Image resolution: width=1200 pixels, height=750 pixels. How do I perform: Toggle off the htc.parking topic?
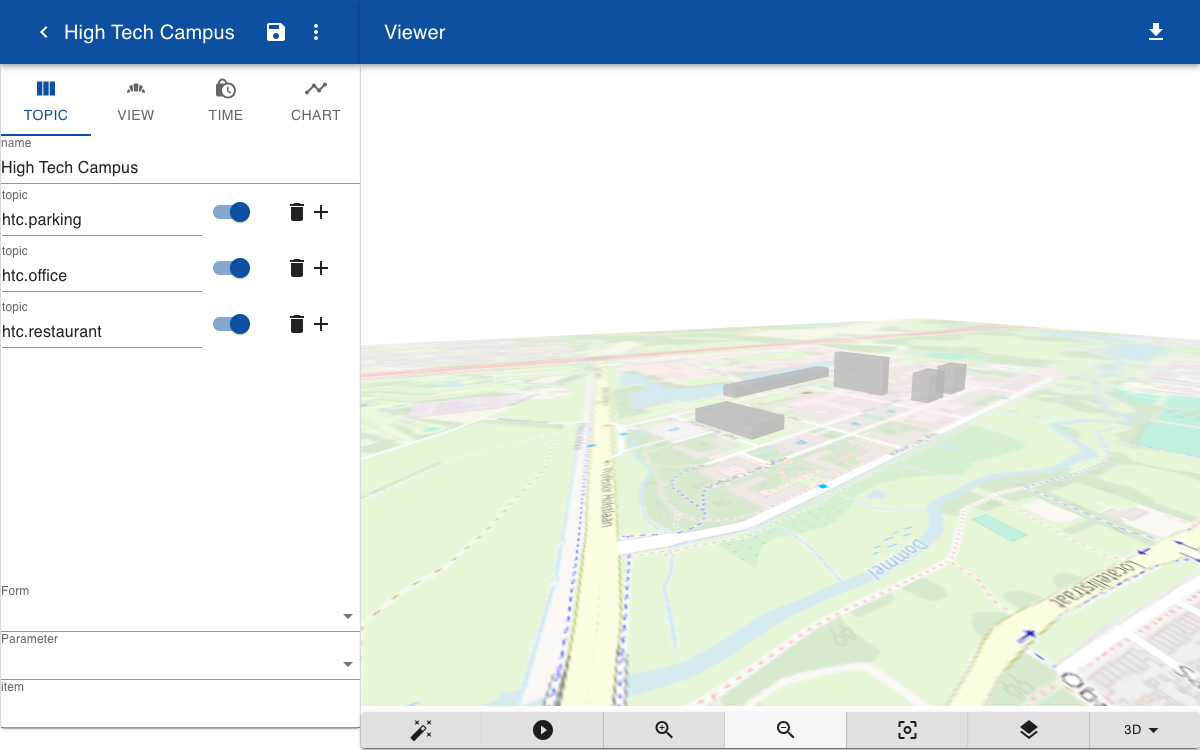(231, 212)
